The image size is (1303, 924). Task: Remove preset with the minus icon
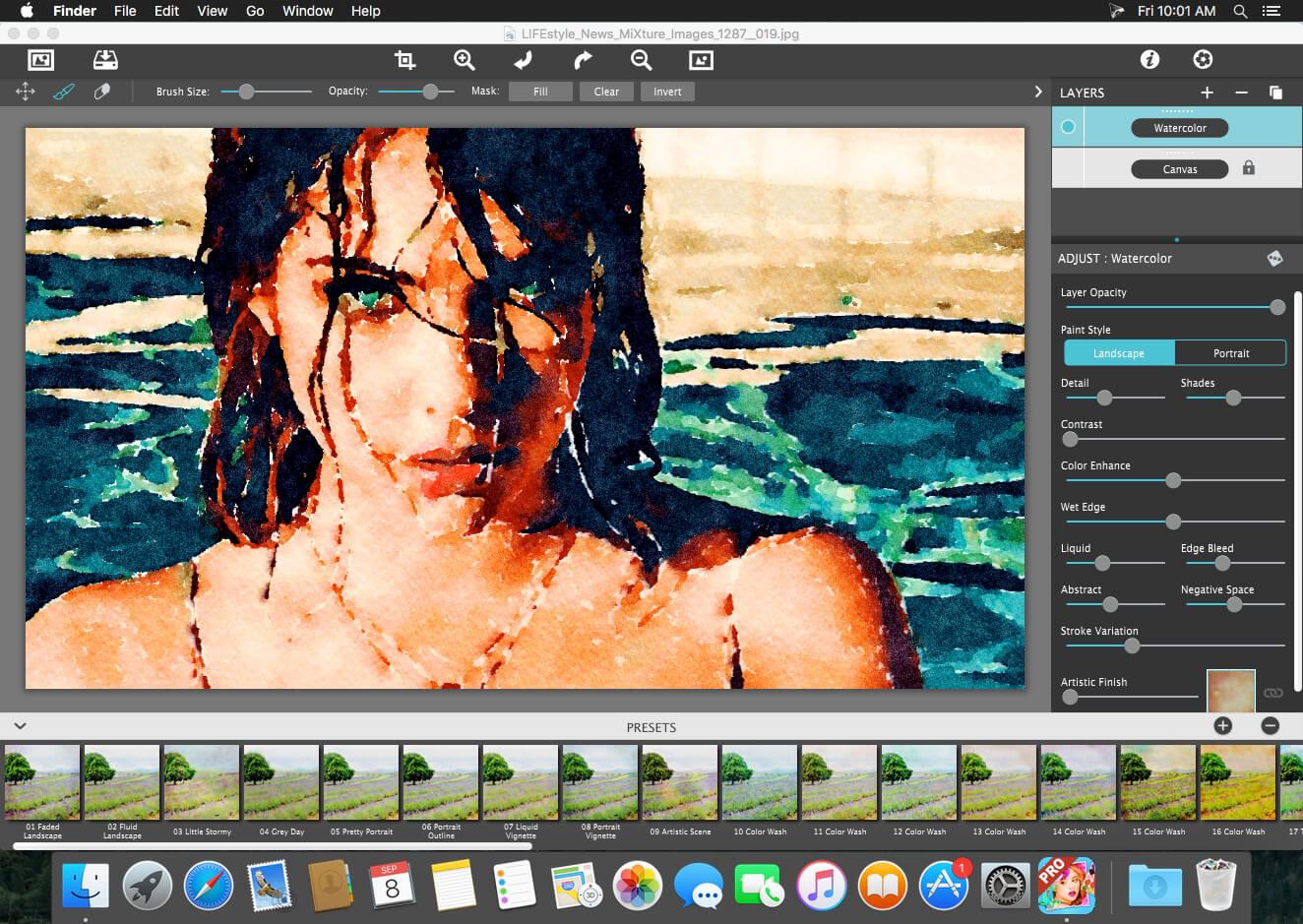[x=1270, y=725]
